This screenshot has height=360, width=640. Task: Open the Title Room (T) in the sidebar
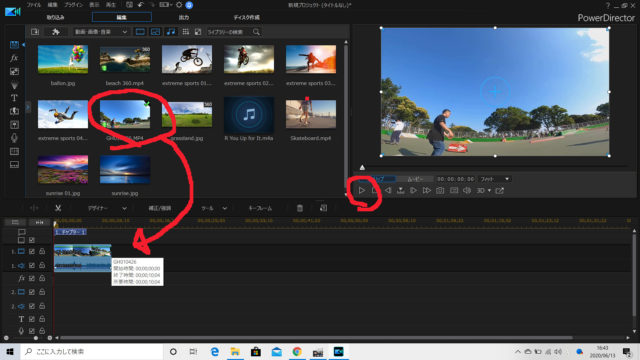(x=14, y=98)
